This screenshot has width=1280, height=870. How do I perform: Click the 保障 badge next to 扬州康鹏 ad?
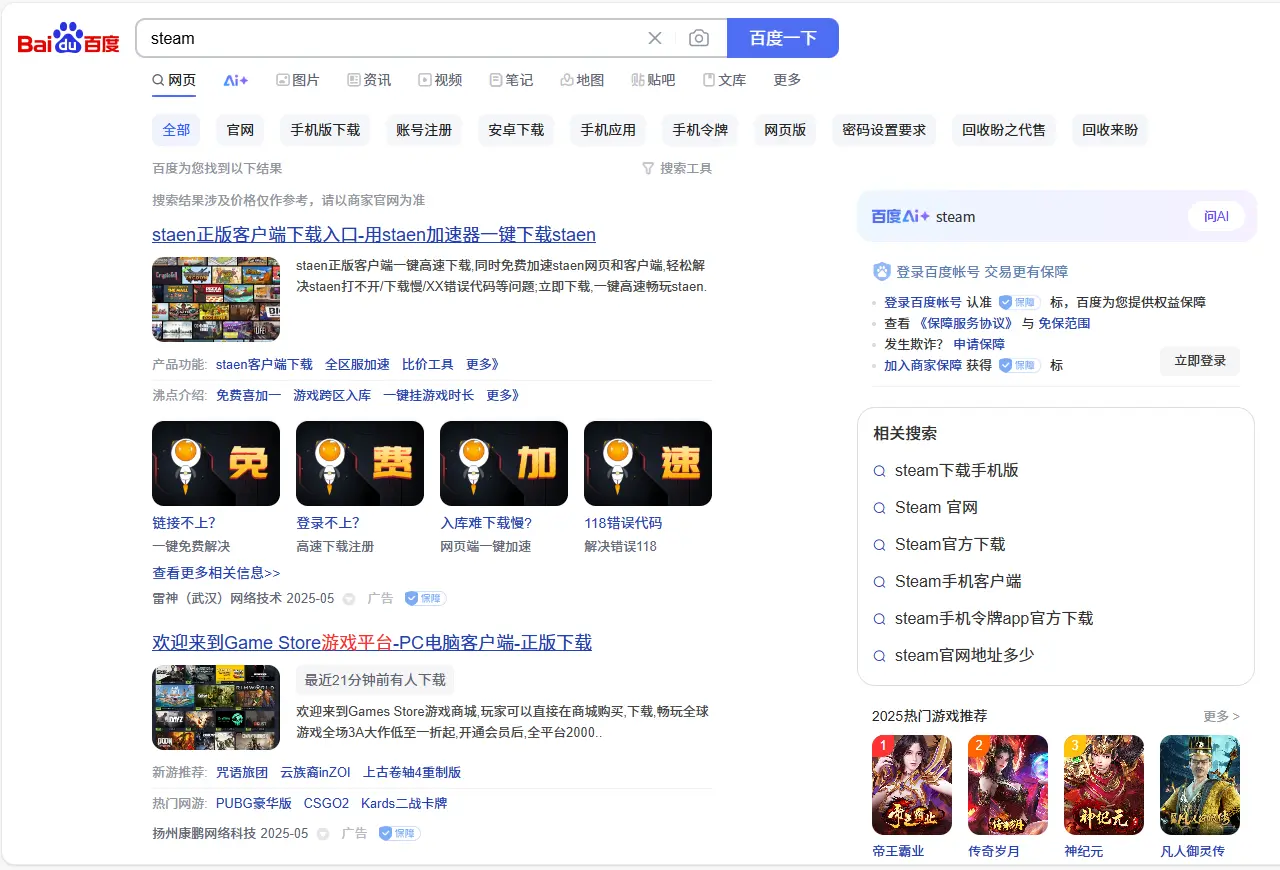point(399,833)
